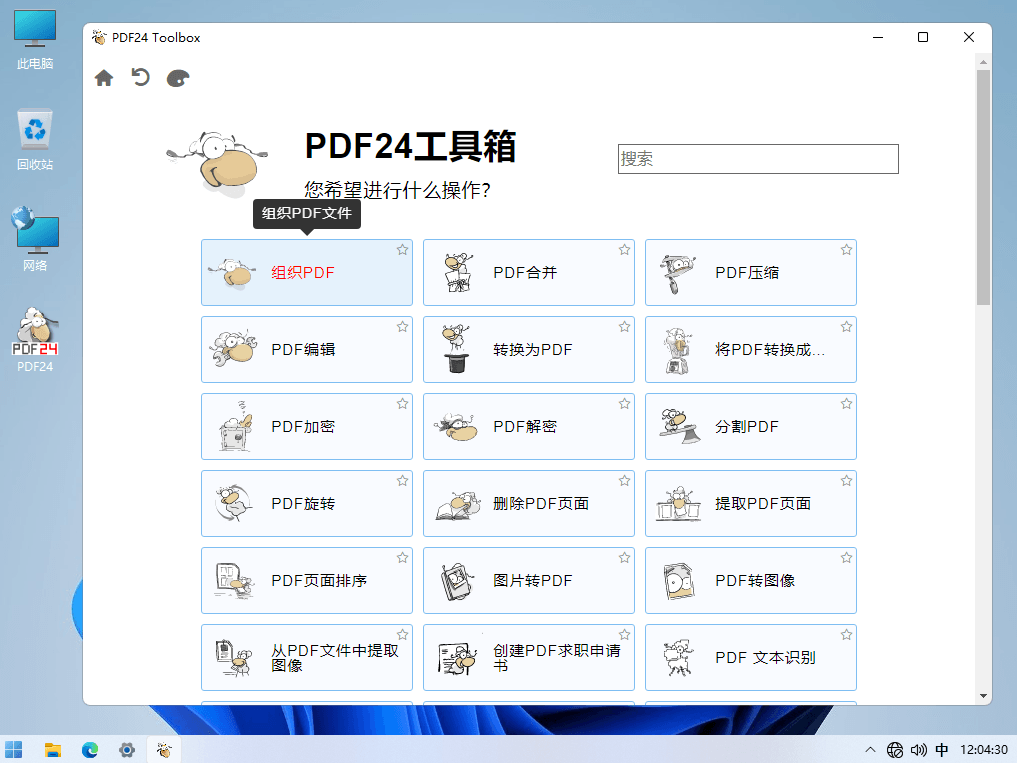Mark 提取PDF页面 as favorite

(845, 480)
